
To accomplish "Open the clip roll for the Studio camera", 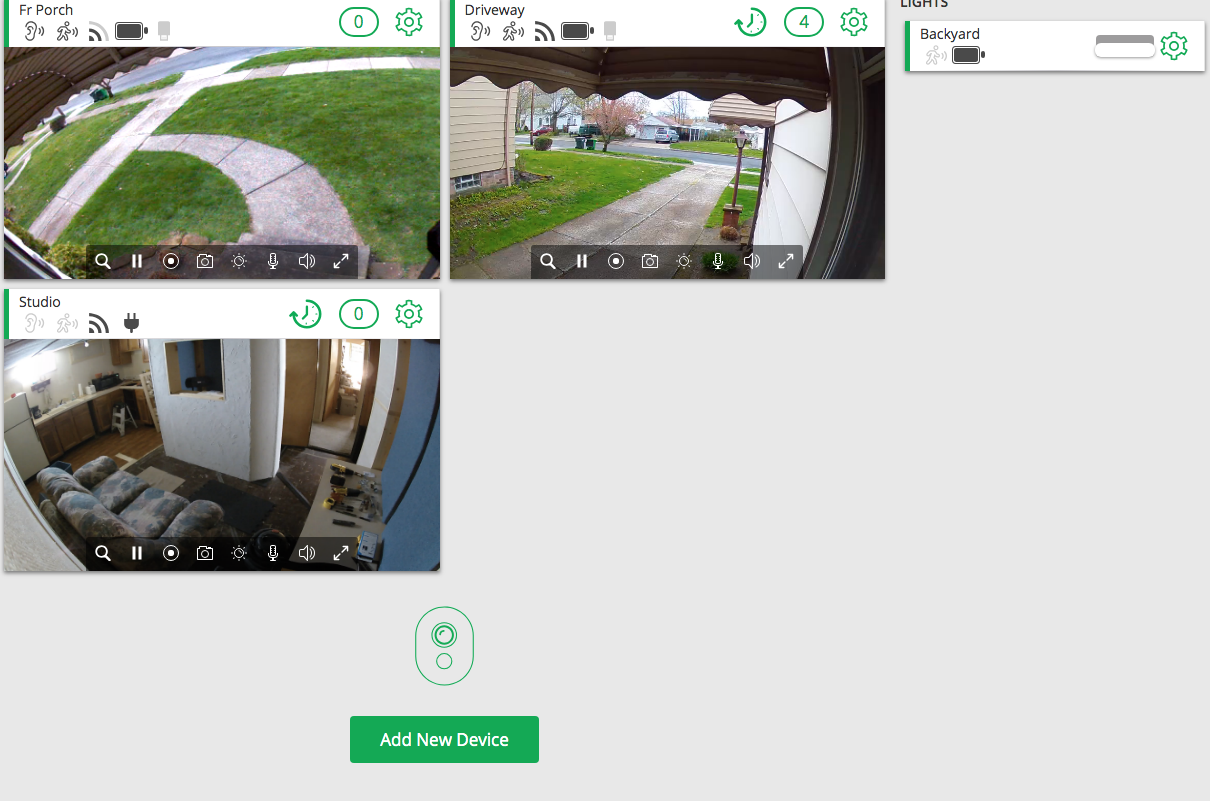I will pos(305,313).
